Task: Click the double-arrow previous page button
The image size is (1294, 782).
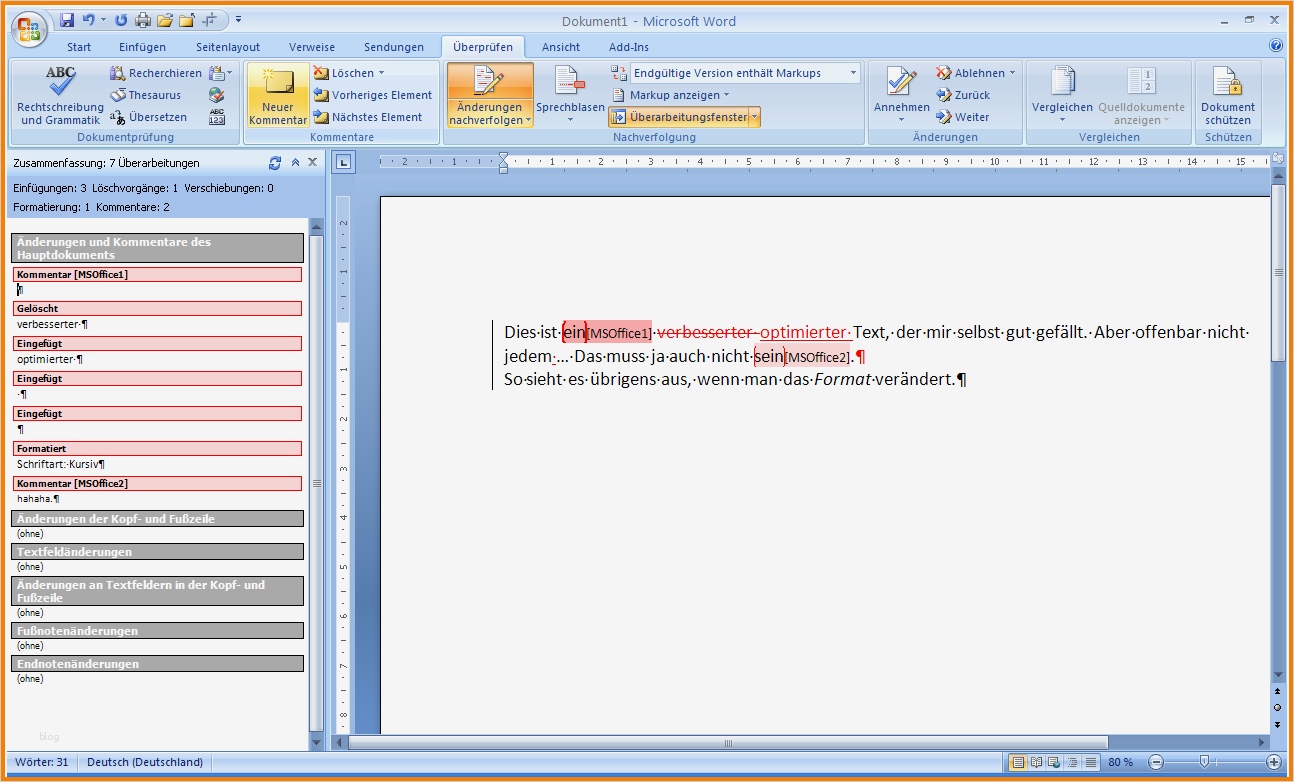Action: coord(1277,691)
